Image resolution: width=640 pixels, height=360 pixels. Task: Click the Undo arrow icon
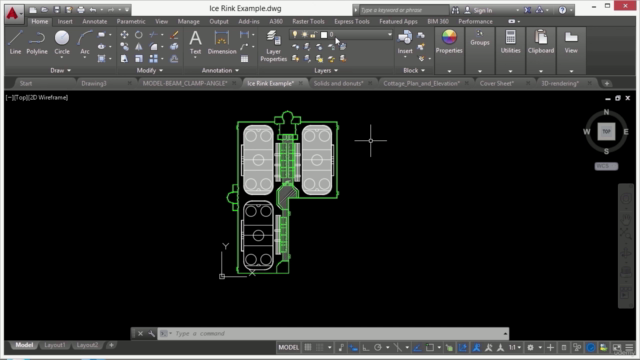tap(93, 10)
